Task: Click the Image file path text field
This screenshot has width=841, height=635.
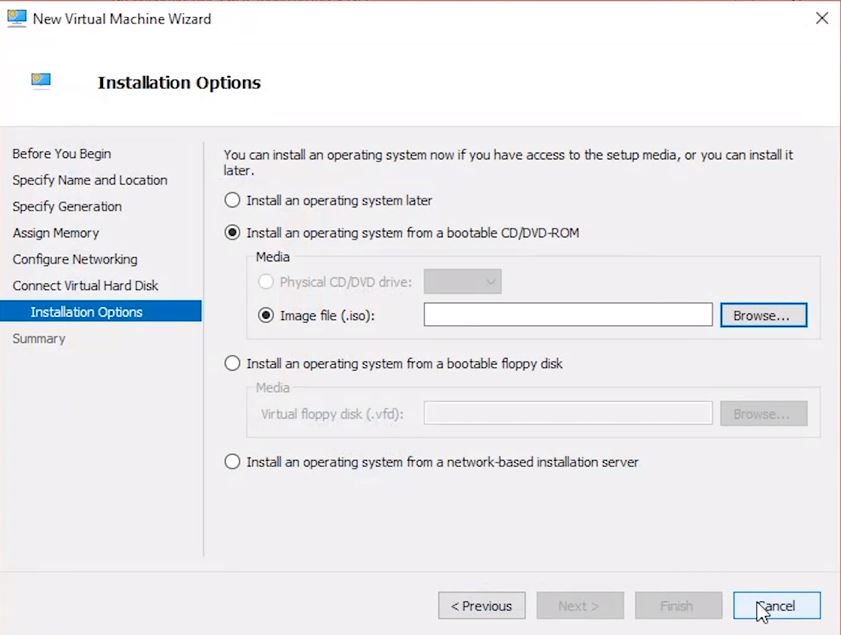Action: (x=567, y=315)
